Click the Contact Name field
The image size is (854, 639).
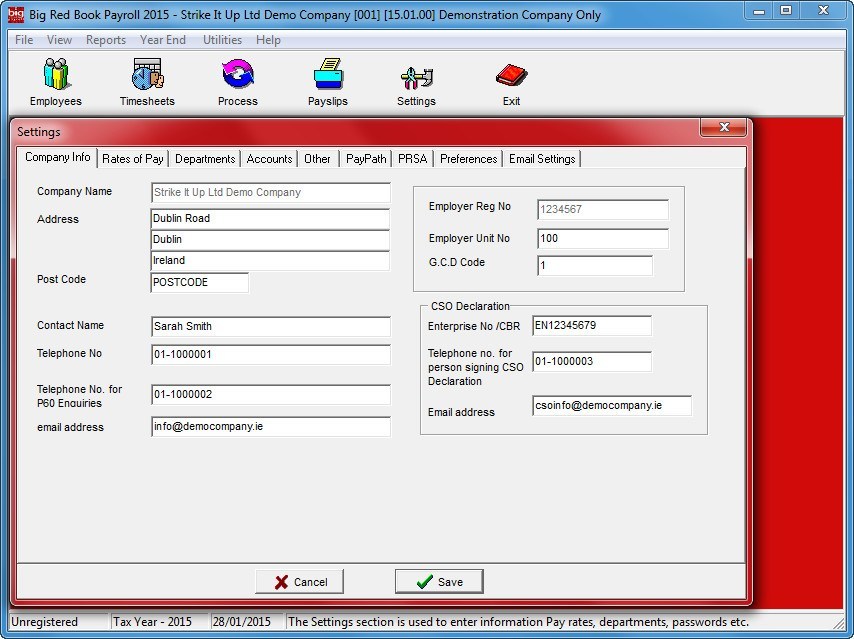click(270, 326)
